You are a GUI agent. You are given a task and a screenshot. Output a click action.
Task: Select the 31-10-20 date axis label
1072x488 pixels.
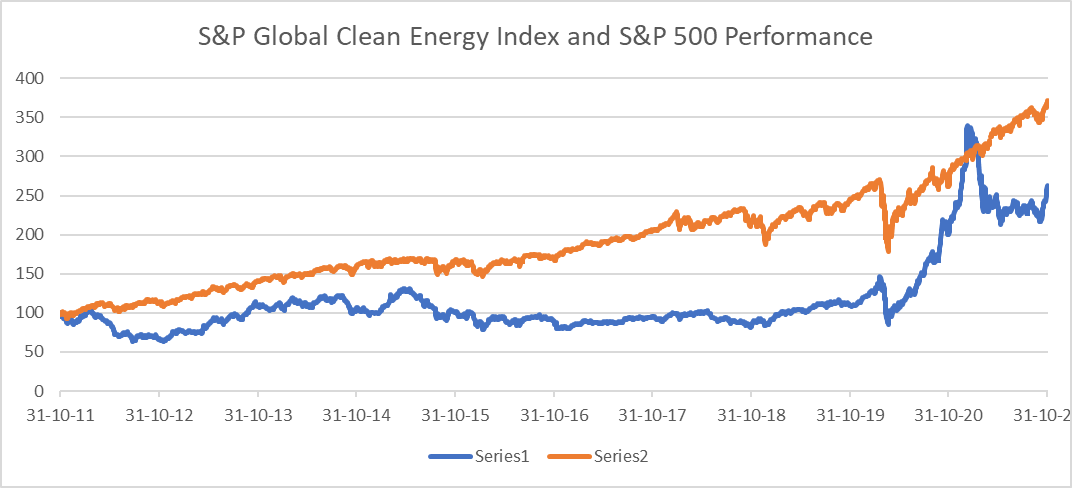[x=948, y=414]
